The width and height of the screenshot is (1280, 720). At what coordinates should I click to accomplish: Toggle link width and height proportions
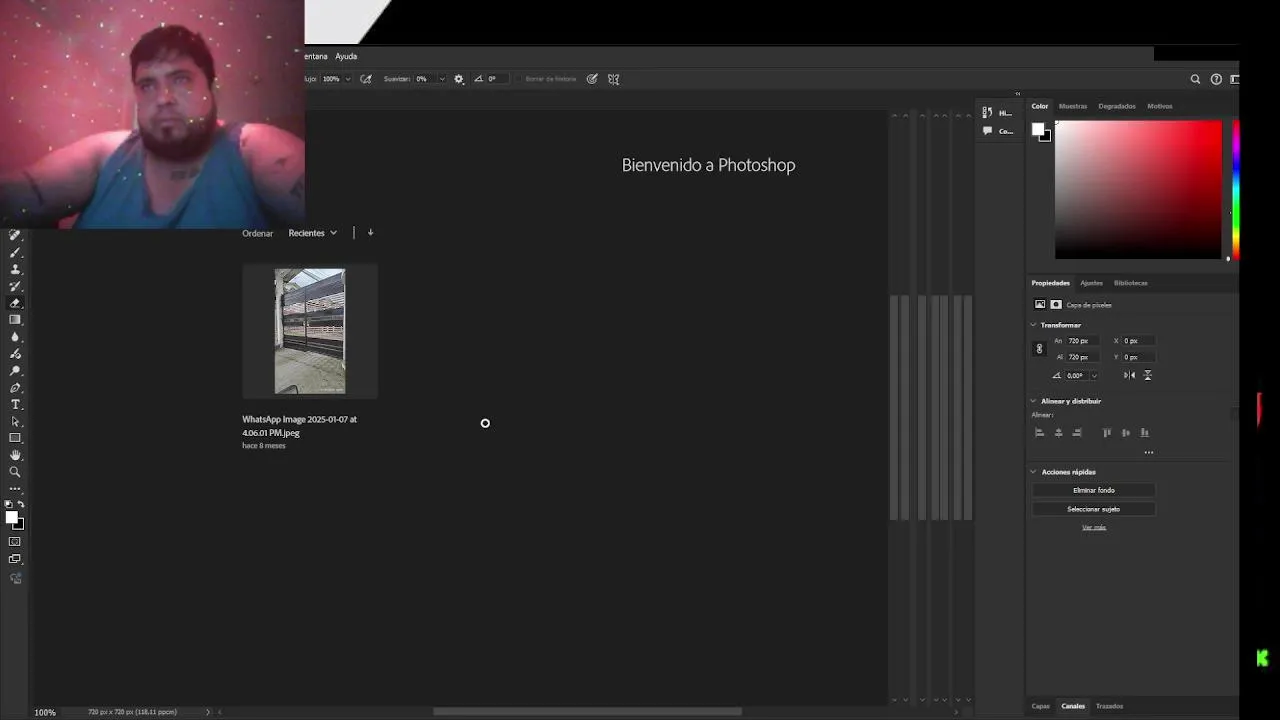tap(1039, 349)
